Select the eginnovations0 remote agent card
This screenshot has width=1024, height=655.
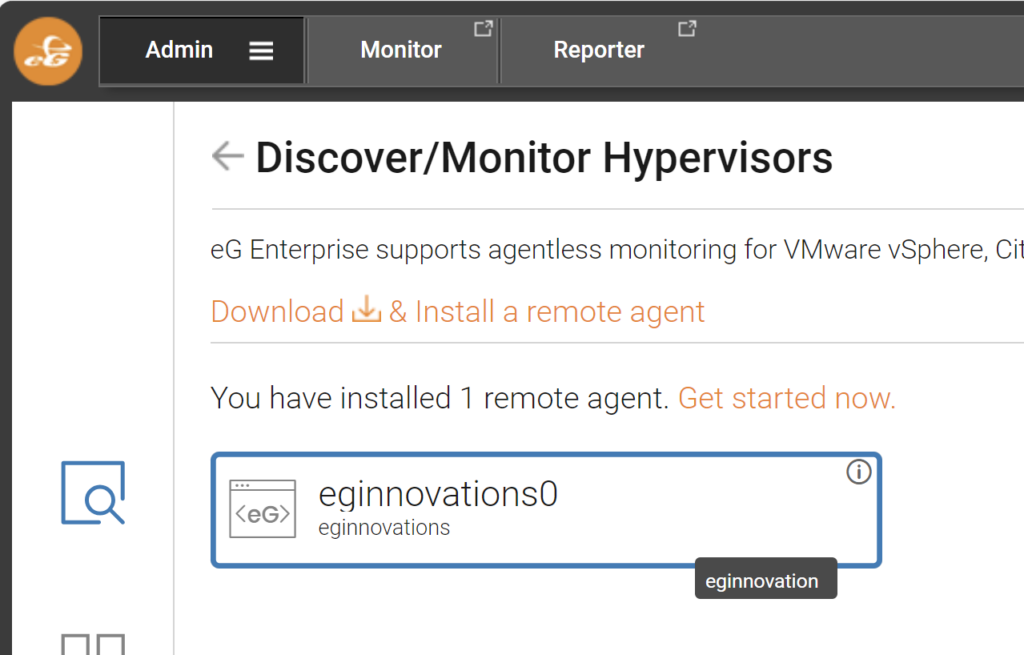tap(546, 509)
